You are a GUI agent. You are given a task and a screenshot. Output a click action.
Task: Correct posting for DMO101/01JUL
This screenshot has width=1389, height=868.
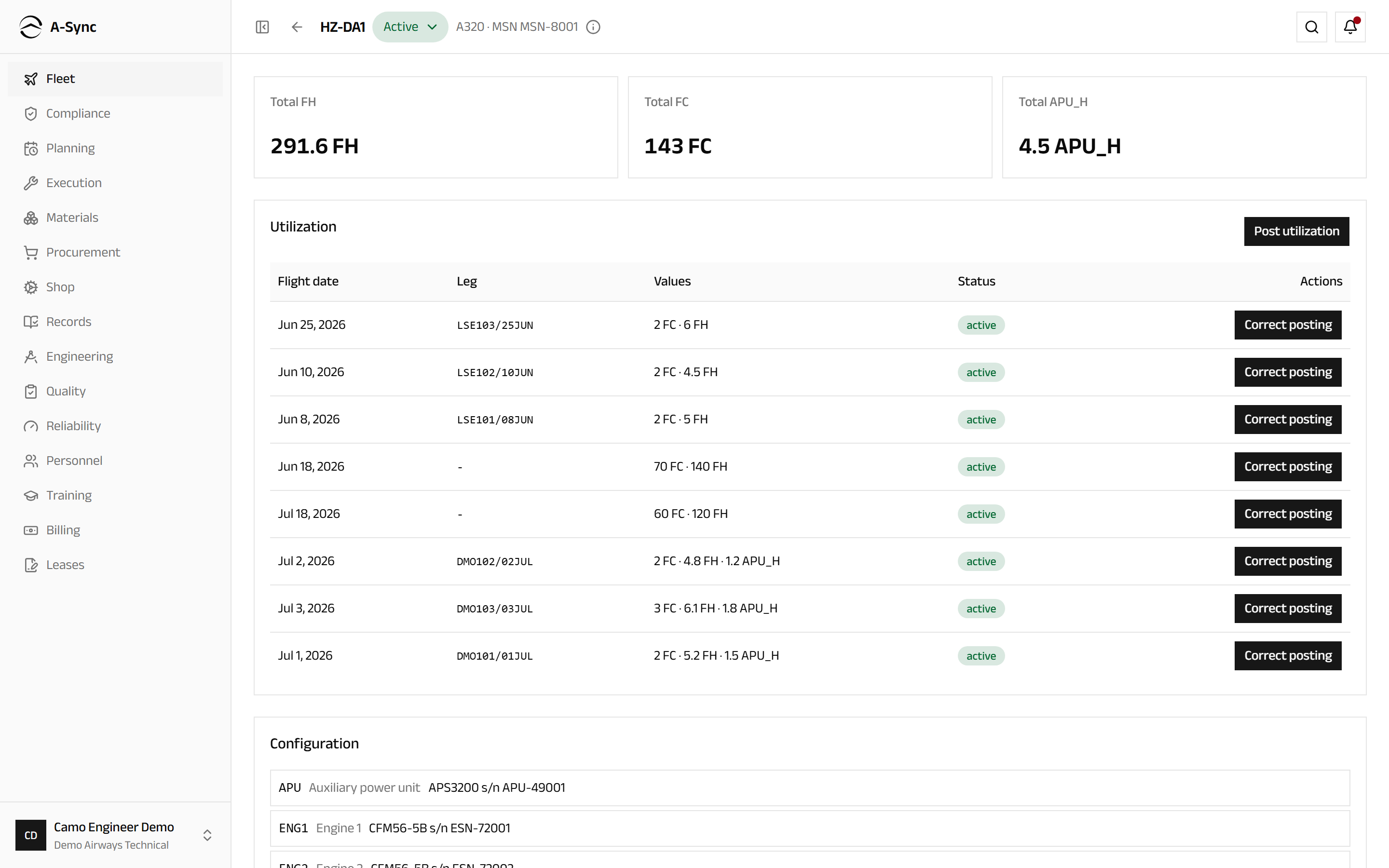coord(1287,656)
